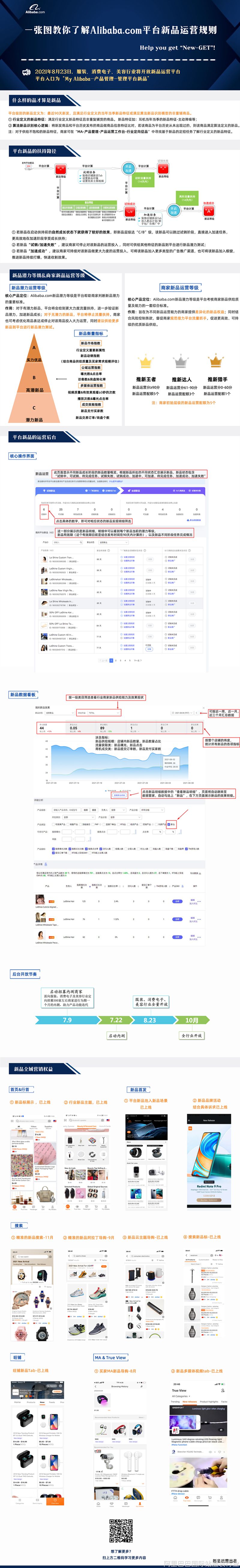Click the 7.22 arrow on the timeline
Screen dimensions: 240x1568
pos(116,1020)
